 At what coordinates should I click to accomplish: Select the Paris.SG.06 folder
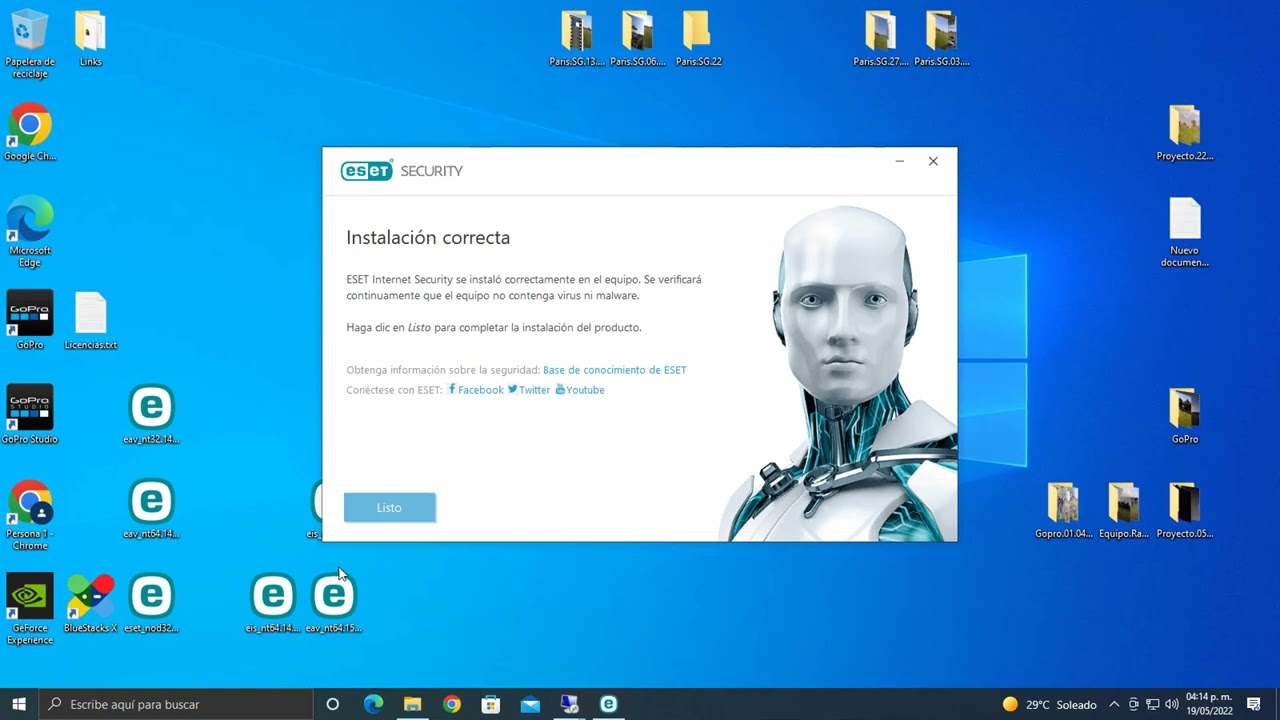(x=638, y=40)
